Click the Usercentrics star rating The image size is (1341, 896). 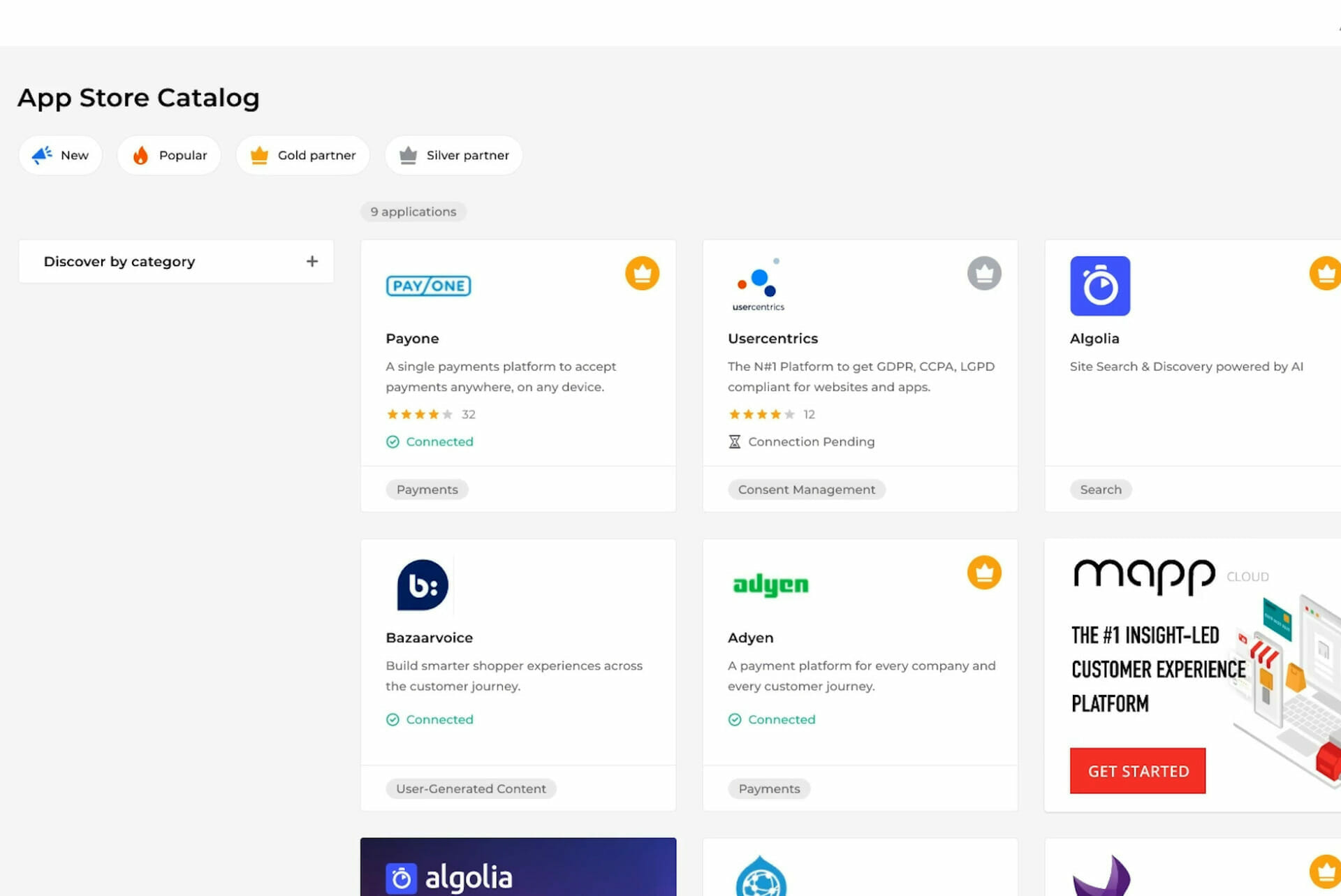tap(761, 414)
